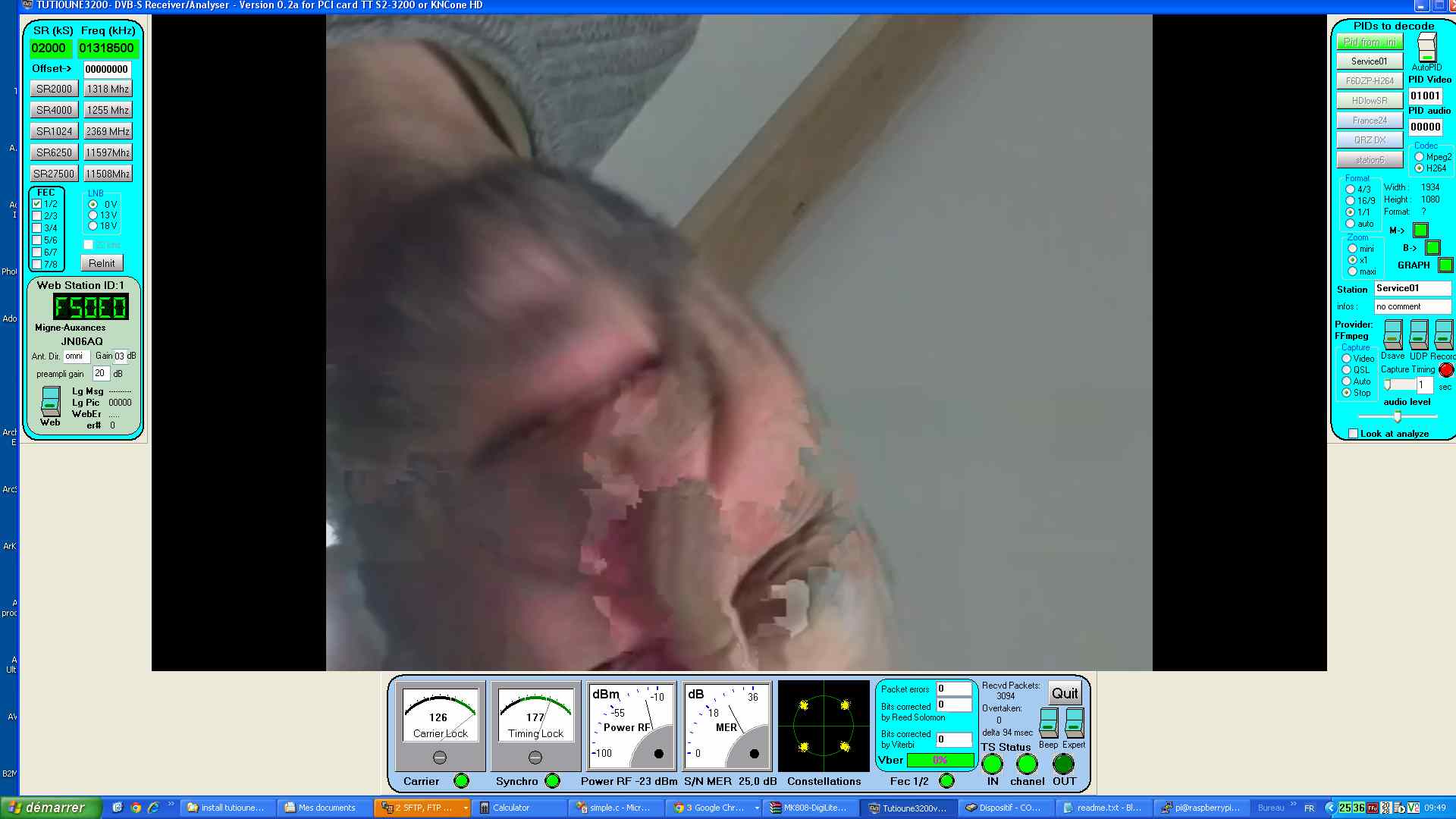Click the ReInit button
This screenshot has height=819, width=1456.
click(102, 263)
